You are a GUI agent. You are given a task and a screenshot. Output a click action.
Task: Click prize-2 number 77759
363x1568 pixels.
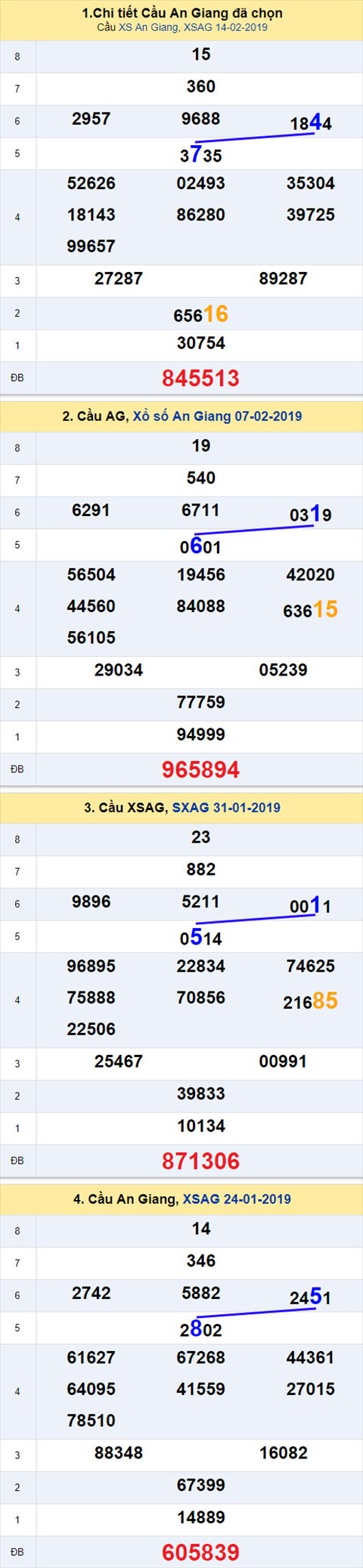(200, 703)
